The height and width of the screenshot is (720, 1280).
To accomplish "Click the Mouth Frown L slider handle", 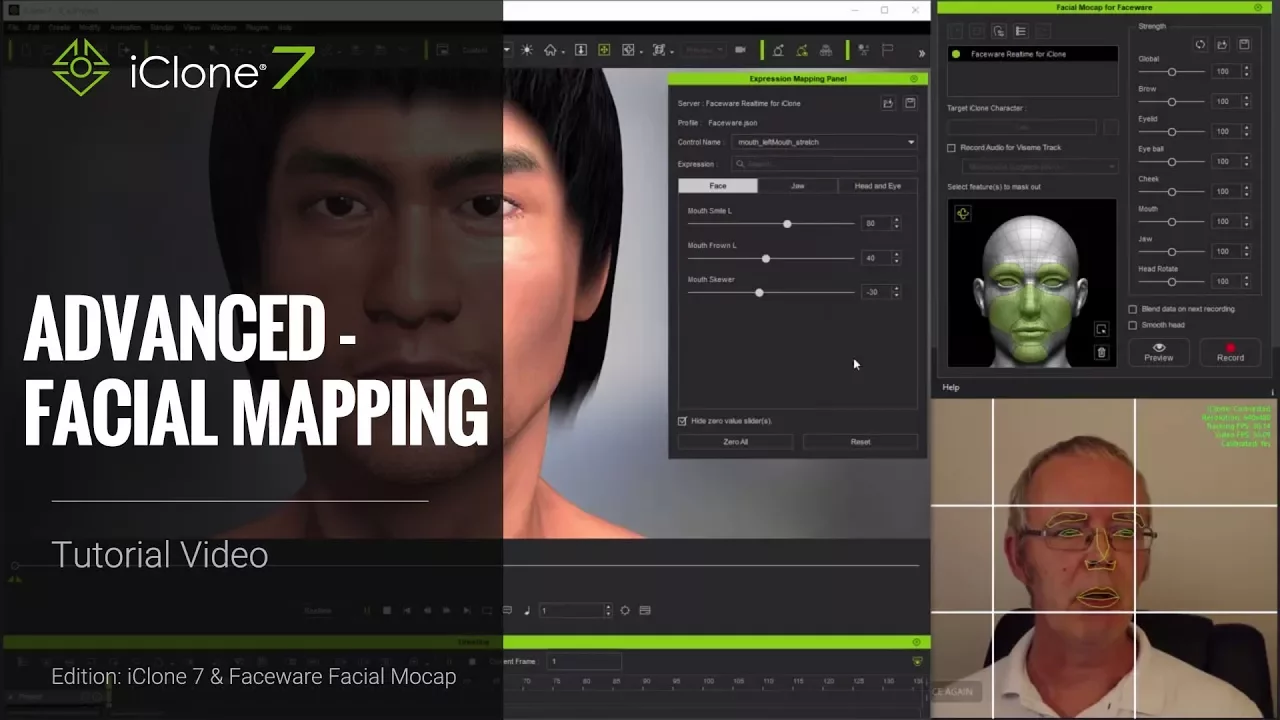I will [766, 258].
